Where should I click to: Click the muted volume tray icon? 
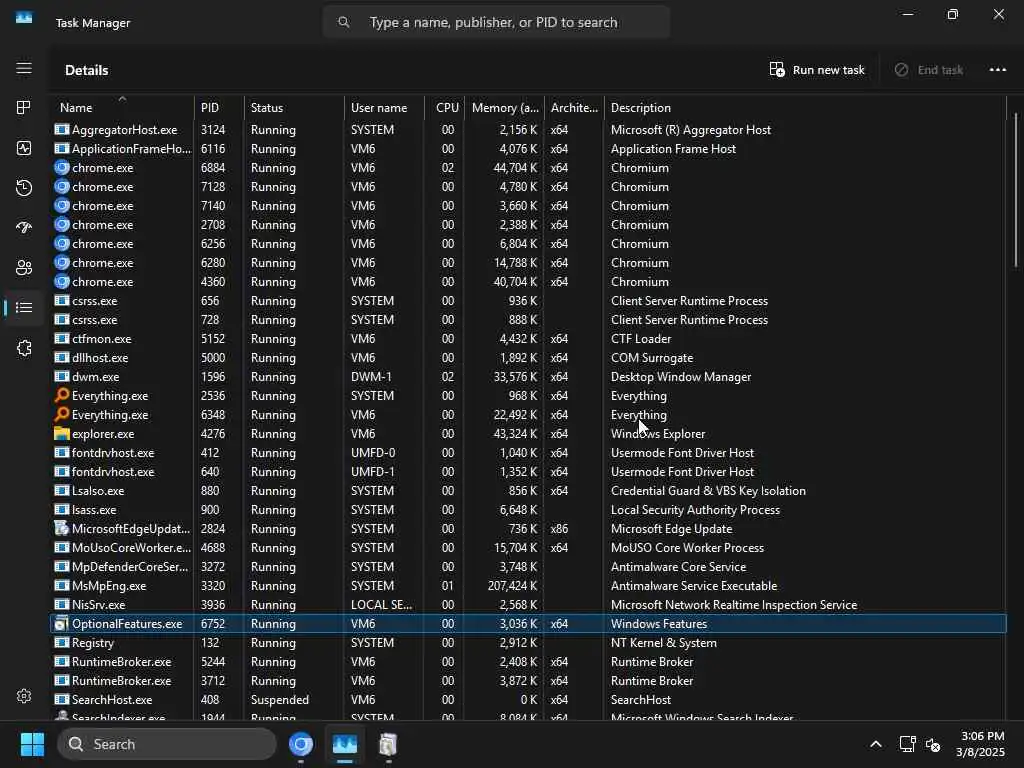tap(933, 744)
